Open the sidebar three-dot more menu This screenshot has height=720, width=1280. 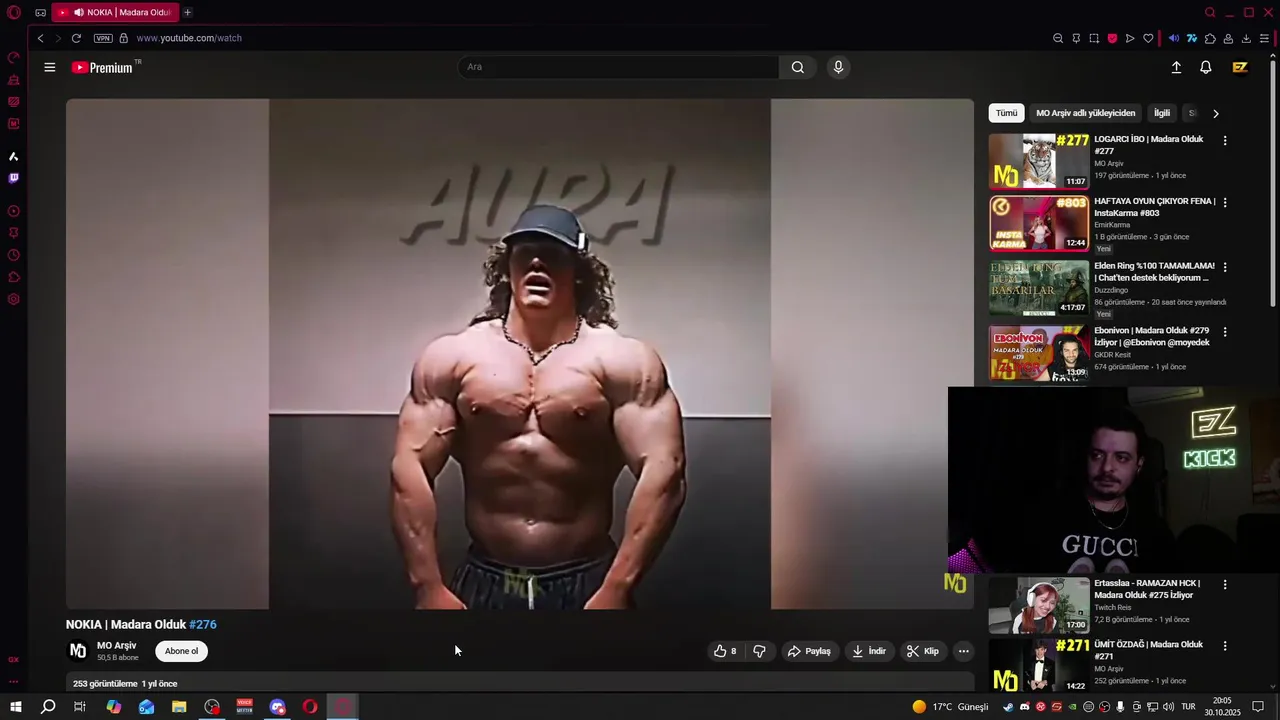point(13,681)
